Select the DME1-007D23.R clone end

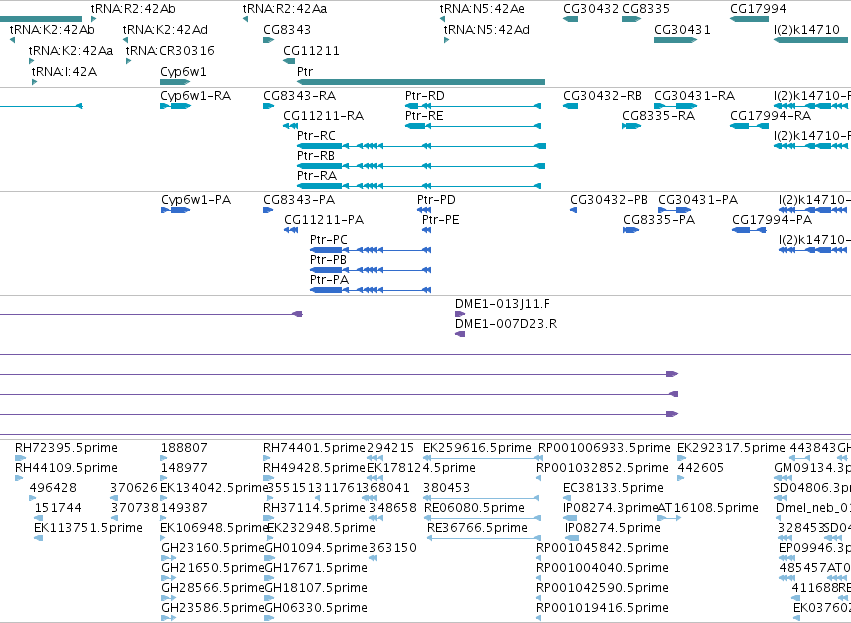pyautogui.click(x=460, y=334)
